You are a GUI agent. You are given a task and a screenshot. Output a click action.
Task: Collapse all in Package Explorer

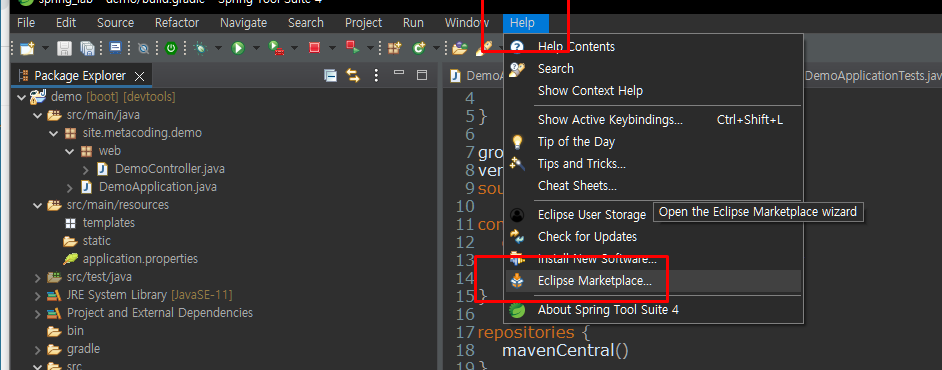pos(330,76)
